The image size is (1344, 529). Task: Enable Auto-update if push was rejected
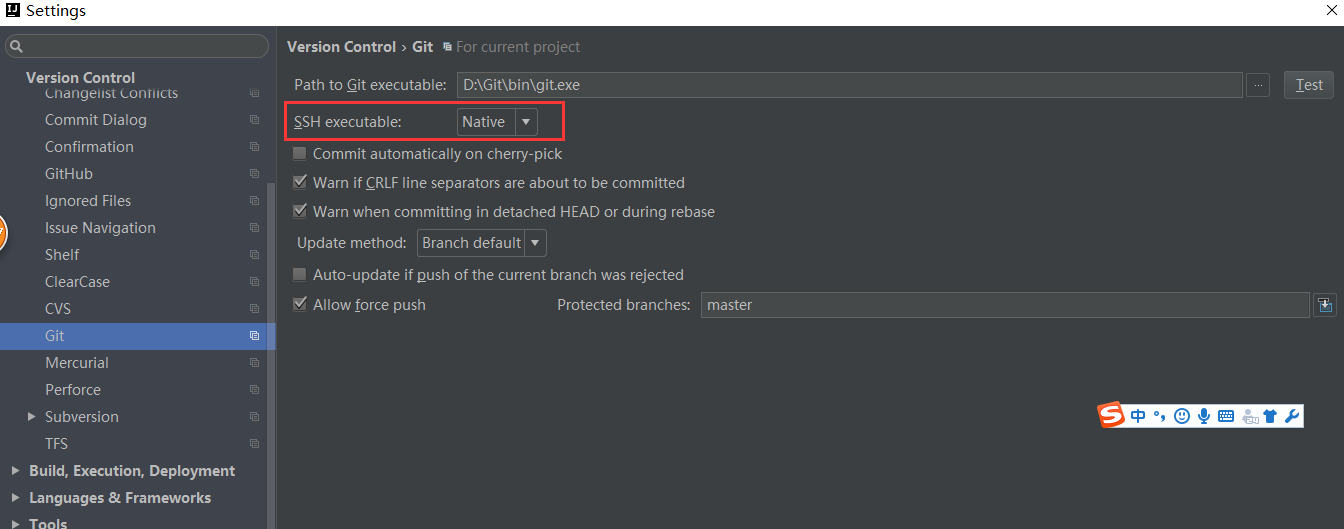[x=300, y=274]
